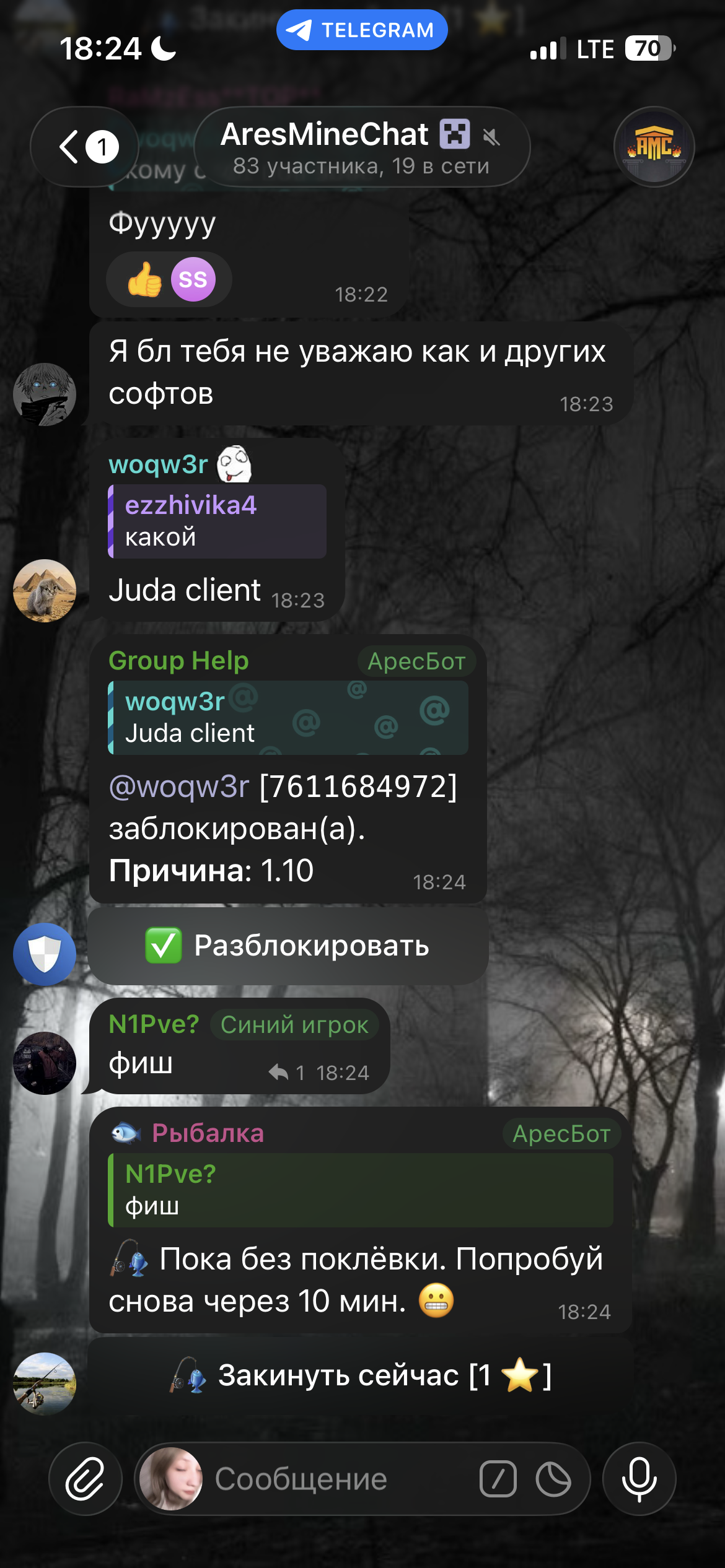Jump to quoted ezzhivika4 message какой
The width and height of the screenshot is (725, 1568).
(217, 521)
